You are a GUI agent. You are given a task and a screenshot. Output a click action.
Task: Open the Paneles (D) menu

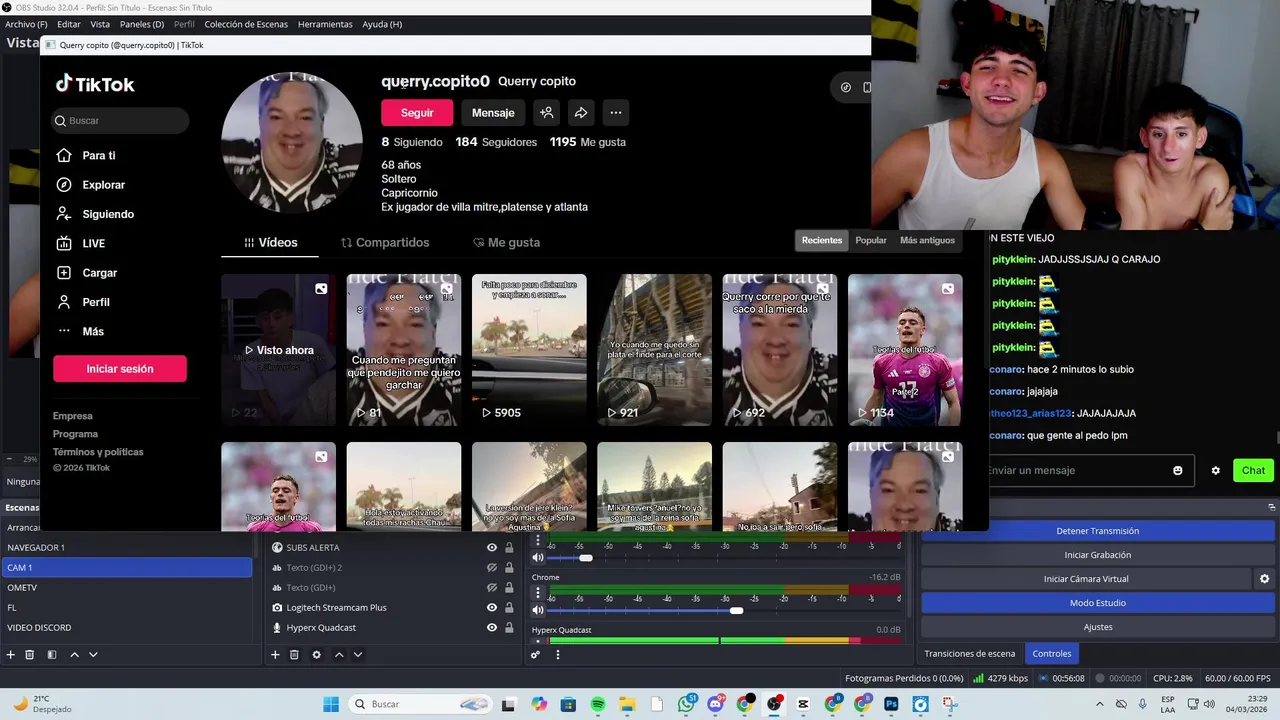point(142,24)
